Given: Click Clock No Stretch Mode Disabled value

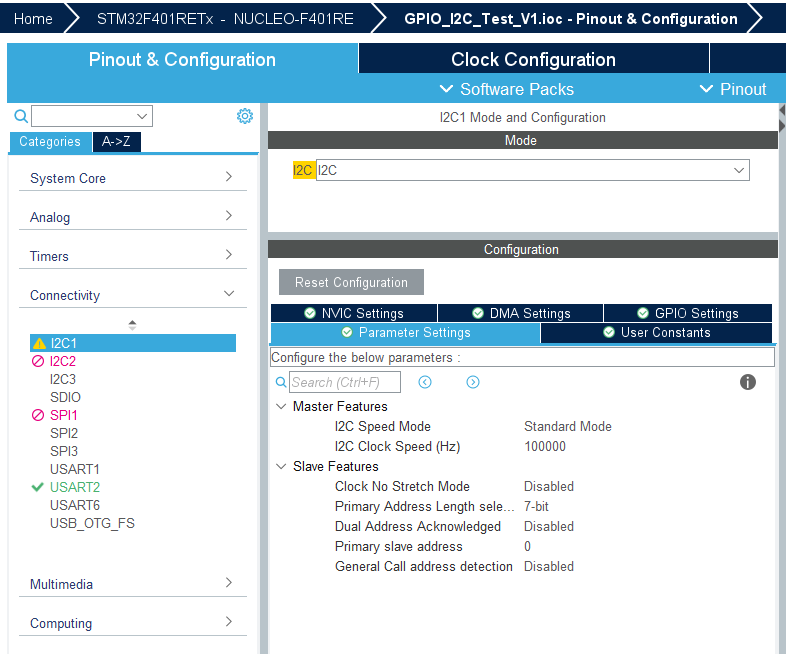Looking at the screenshot, I should (549, 487).
